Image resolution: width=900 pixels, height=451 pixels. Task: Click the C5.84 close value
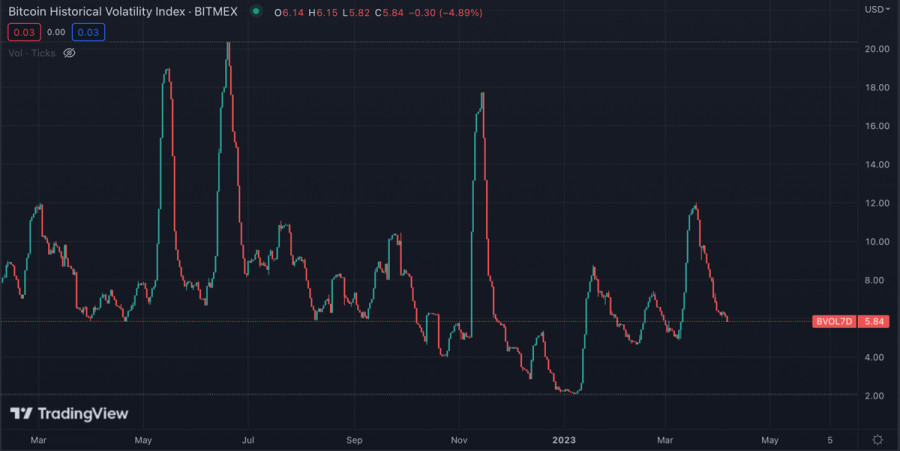click(x=389, y=13)
